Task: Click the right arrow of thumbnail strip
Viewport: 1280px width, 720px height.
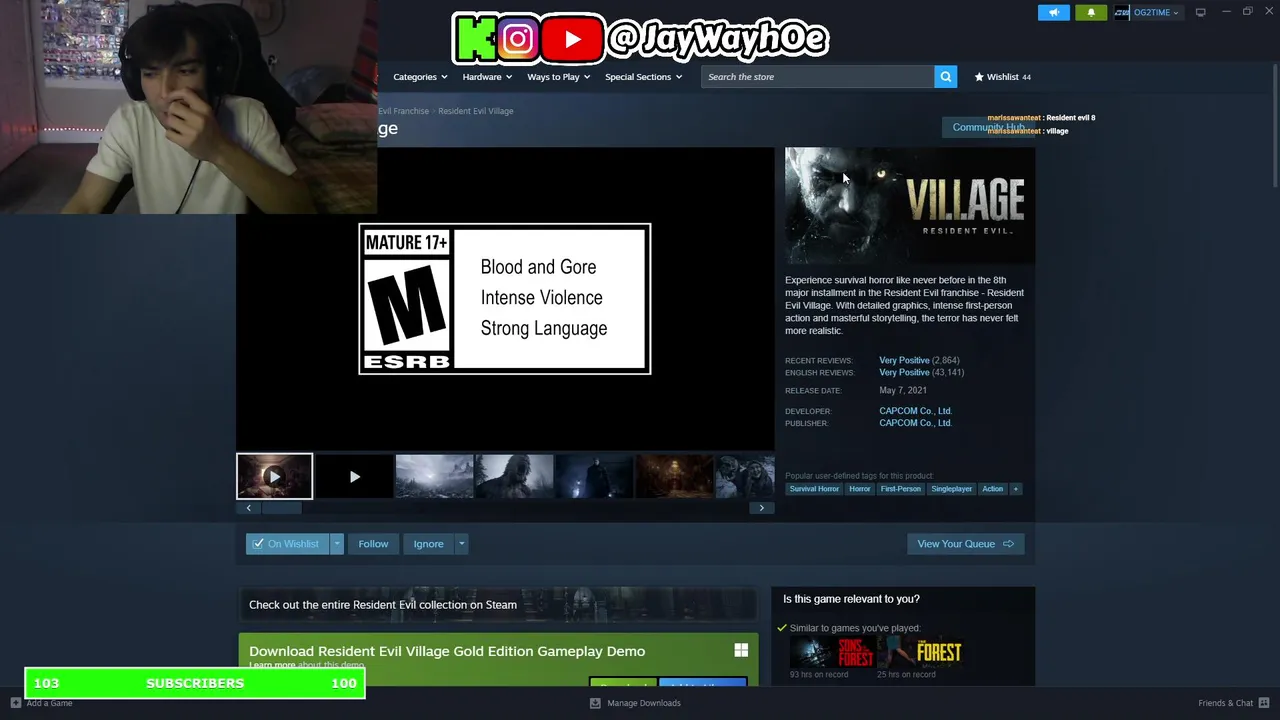Action: tap(761, 508)
